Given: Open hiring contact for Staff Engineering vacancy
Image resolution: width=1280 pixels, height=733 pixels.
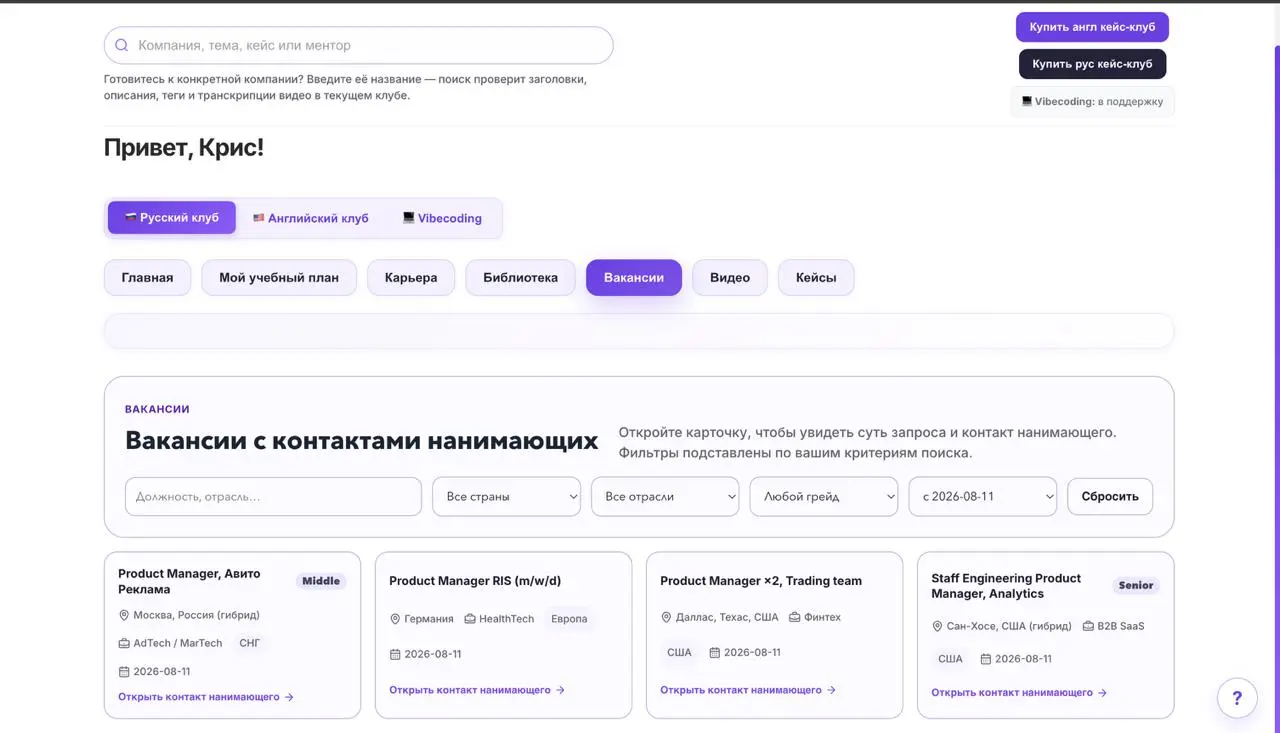Looking at the screenshot, I should pyautogui.click(x=1019, y=692).
